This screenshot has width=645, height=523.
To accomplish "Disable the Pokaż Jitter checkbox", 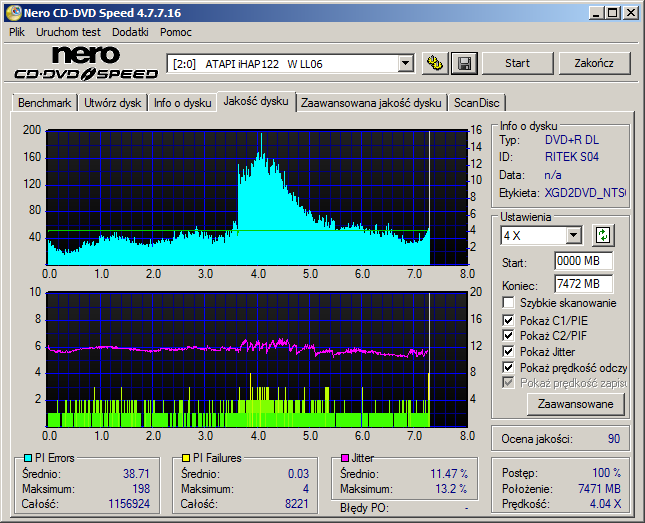I will point(508,351).
